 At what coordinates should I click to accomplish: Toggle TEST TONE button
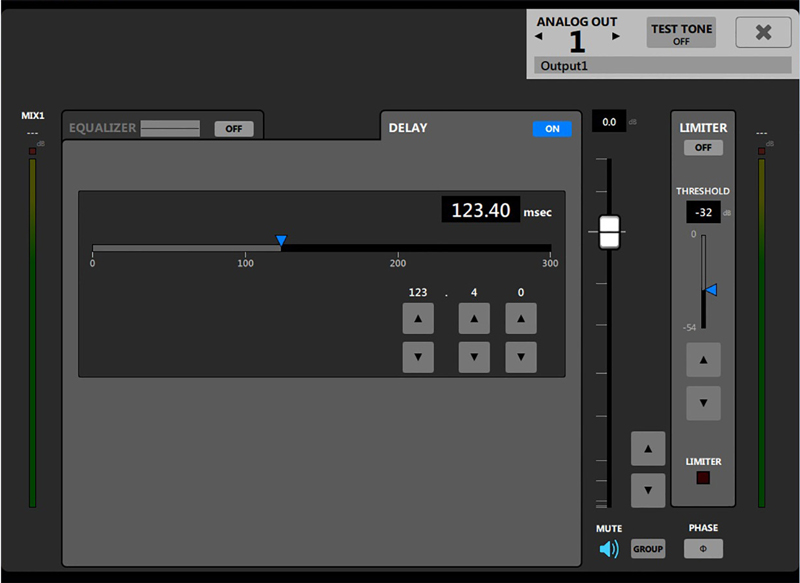(682, 33)
